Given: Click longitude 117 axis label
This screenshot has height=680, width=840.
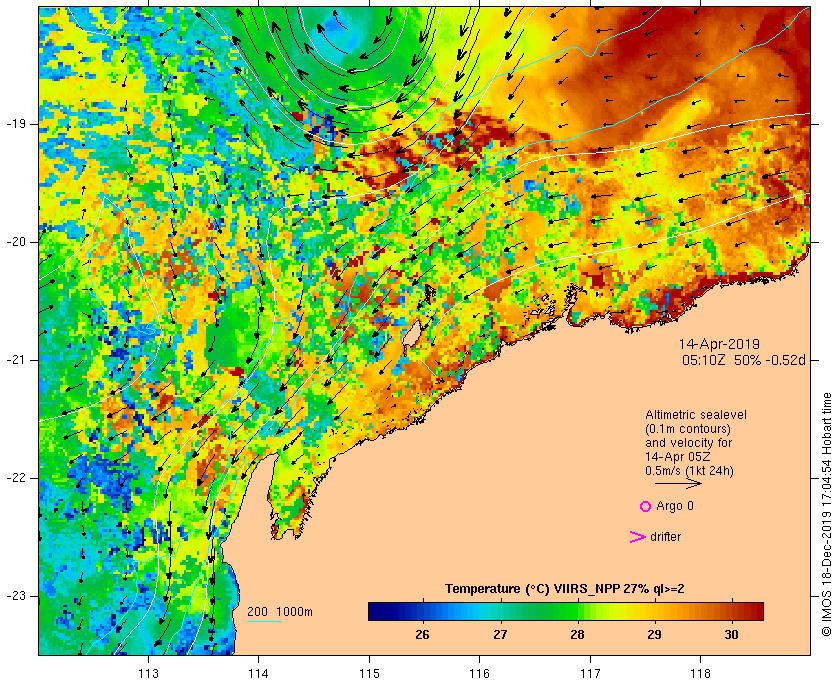Looking at the screenshot, I should 590,673.
